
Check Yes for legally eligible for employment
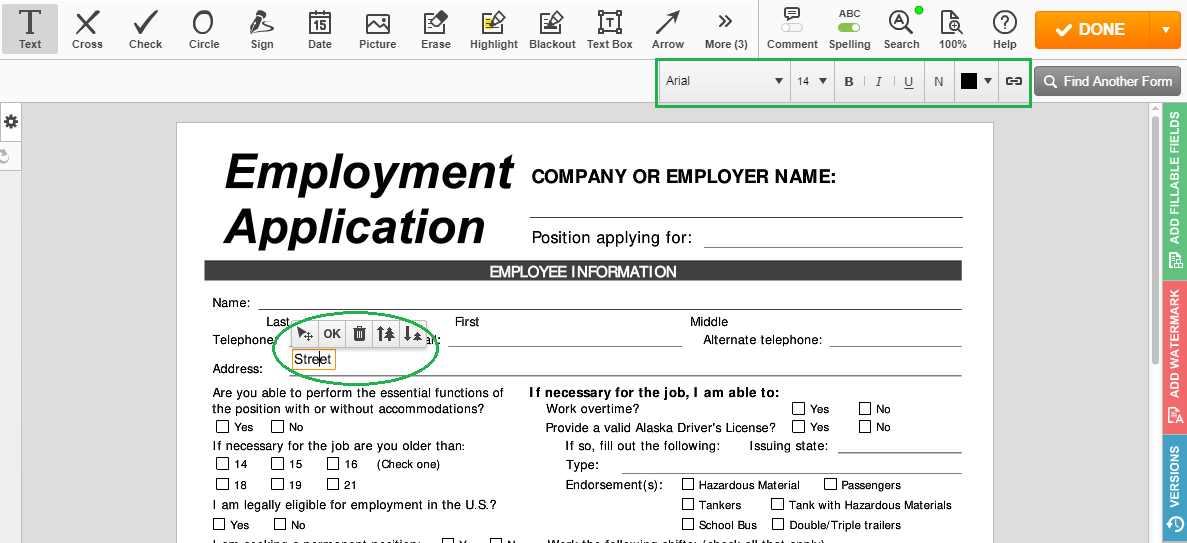220,524
